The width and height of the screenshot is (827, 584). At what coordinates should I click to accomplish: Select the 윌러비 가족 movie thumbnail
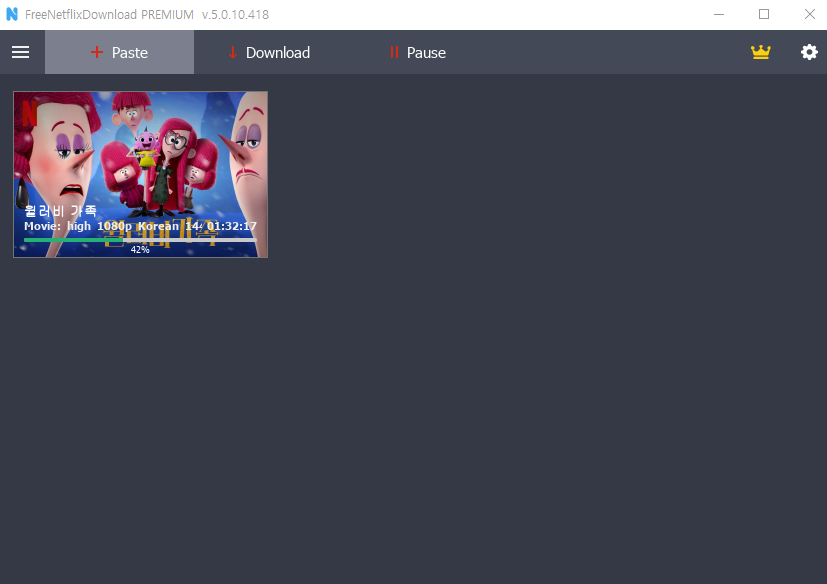click(140, 174)
